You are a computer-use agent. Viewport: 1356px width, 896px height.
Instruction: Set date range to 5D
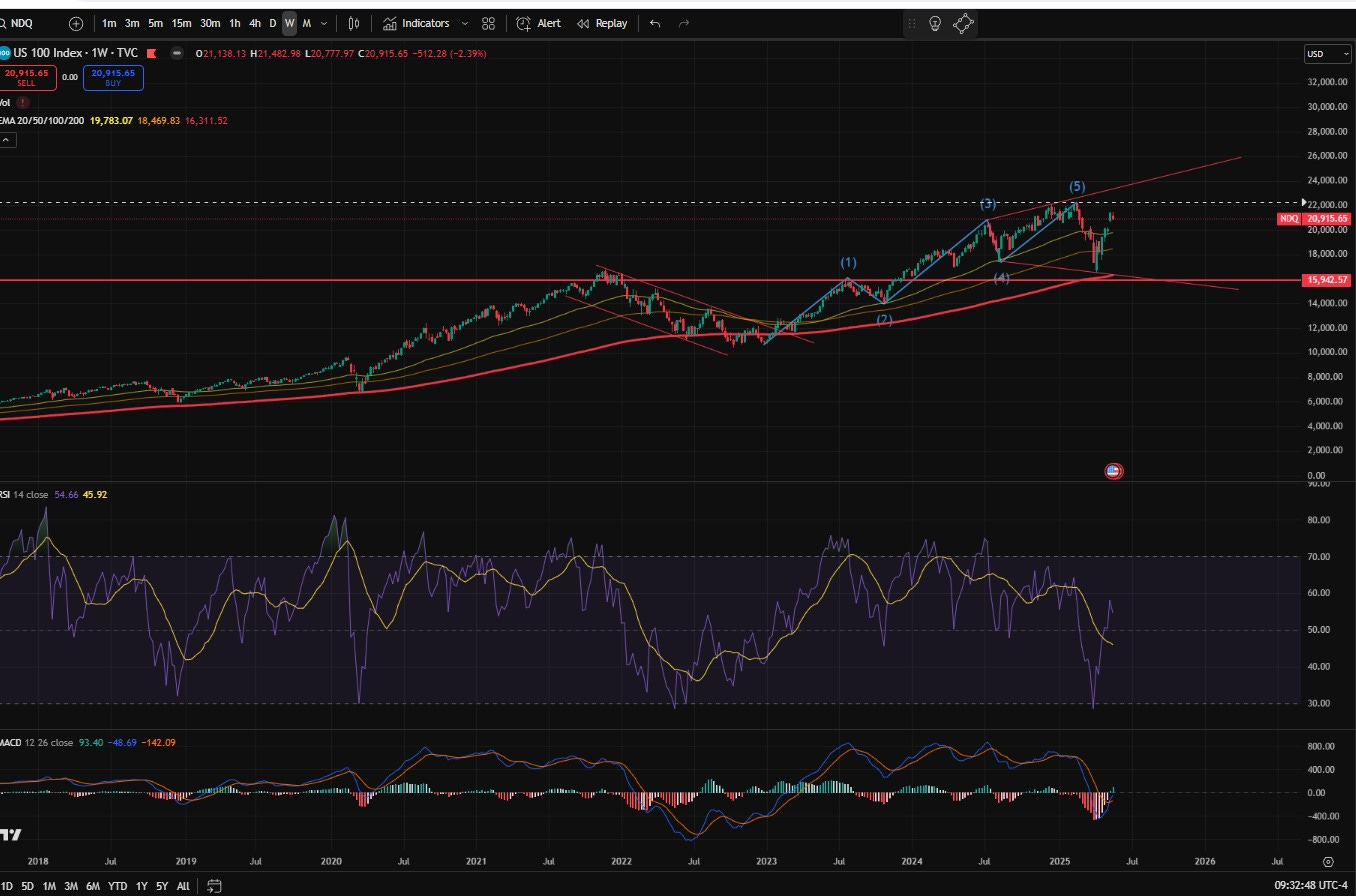point(27,886)
